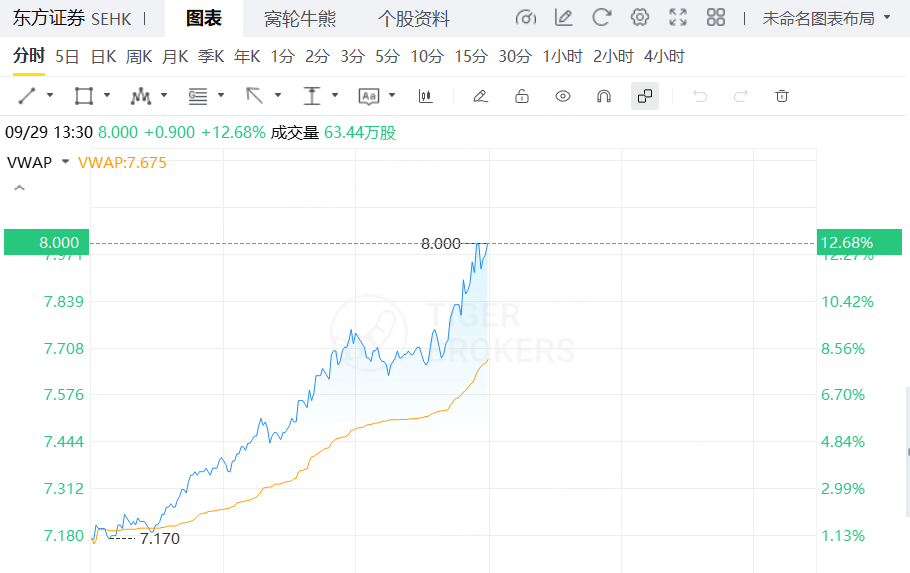The width and height of the screenshot is (910, 573).
Task: Refresh the chart with reload icon
Action: (601, 18)
